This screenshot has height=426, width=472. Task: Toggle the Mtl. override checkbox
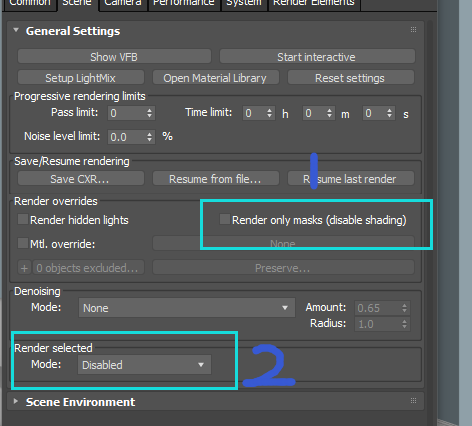[x=23, y=243]
